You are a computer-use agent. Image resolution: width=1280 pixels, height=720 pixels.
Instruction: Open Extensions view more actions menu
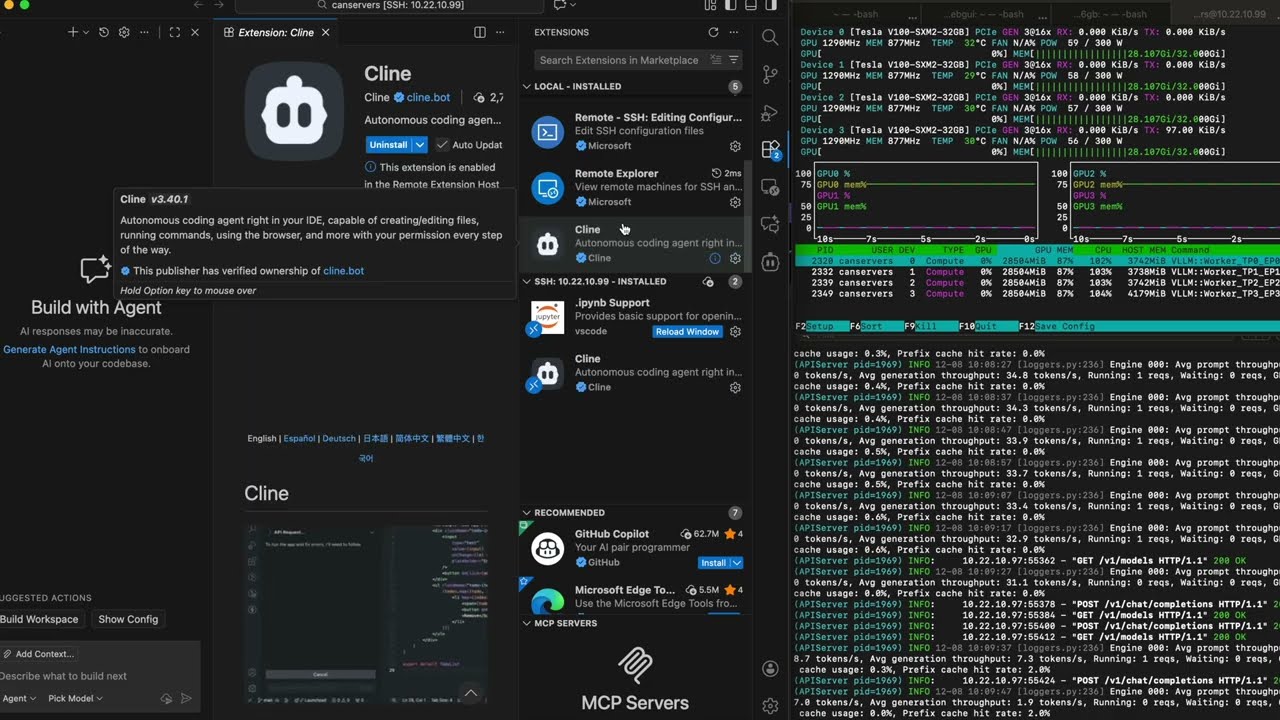(736, 32)
